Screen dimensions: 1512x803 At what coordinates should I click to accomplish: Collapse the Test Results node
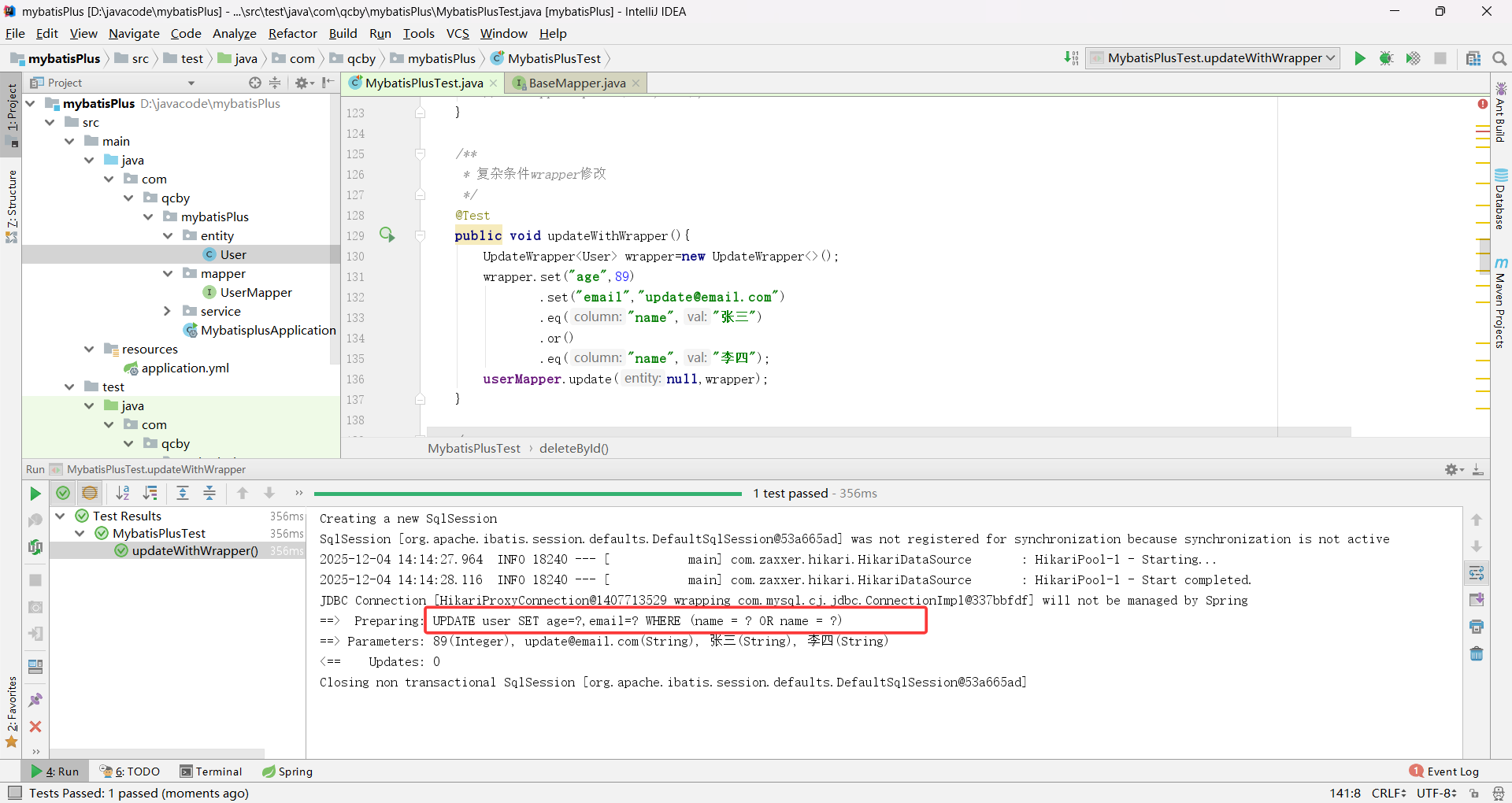click(61, 516)
